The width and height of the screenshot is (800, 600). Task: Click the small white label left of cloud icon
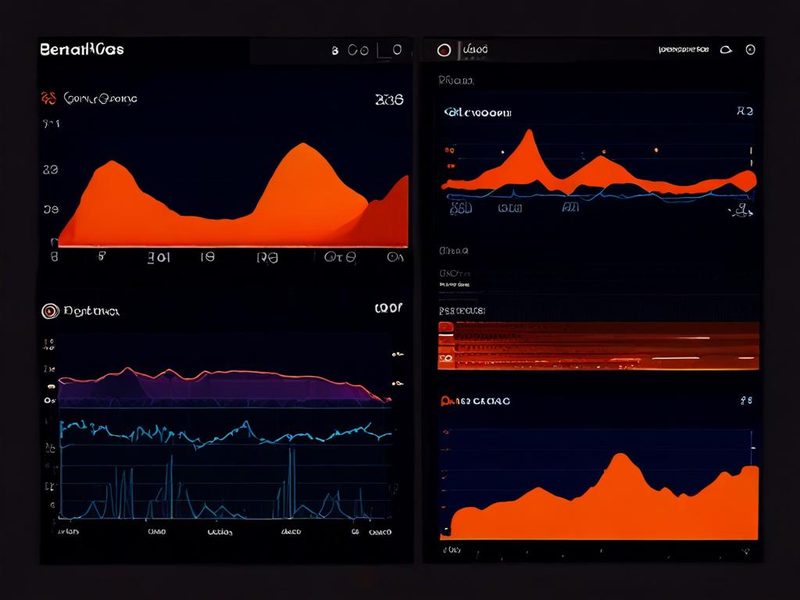point(684,49)
